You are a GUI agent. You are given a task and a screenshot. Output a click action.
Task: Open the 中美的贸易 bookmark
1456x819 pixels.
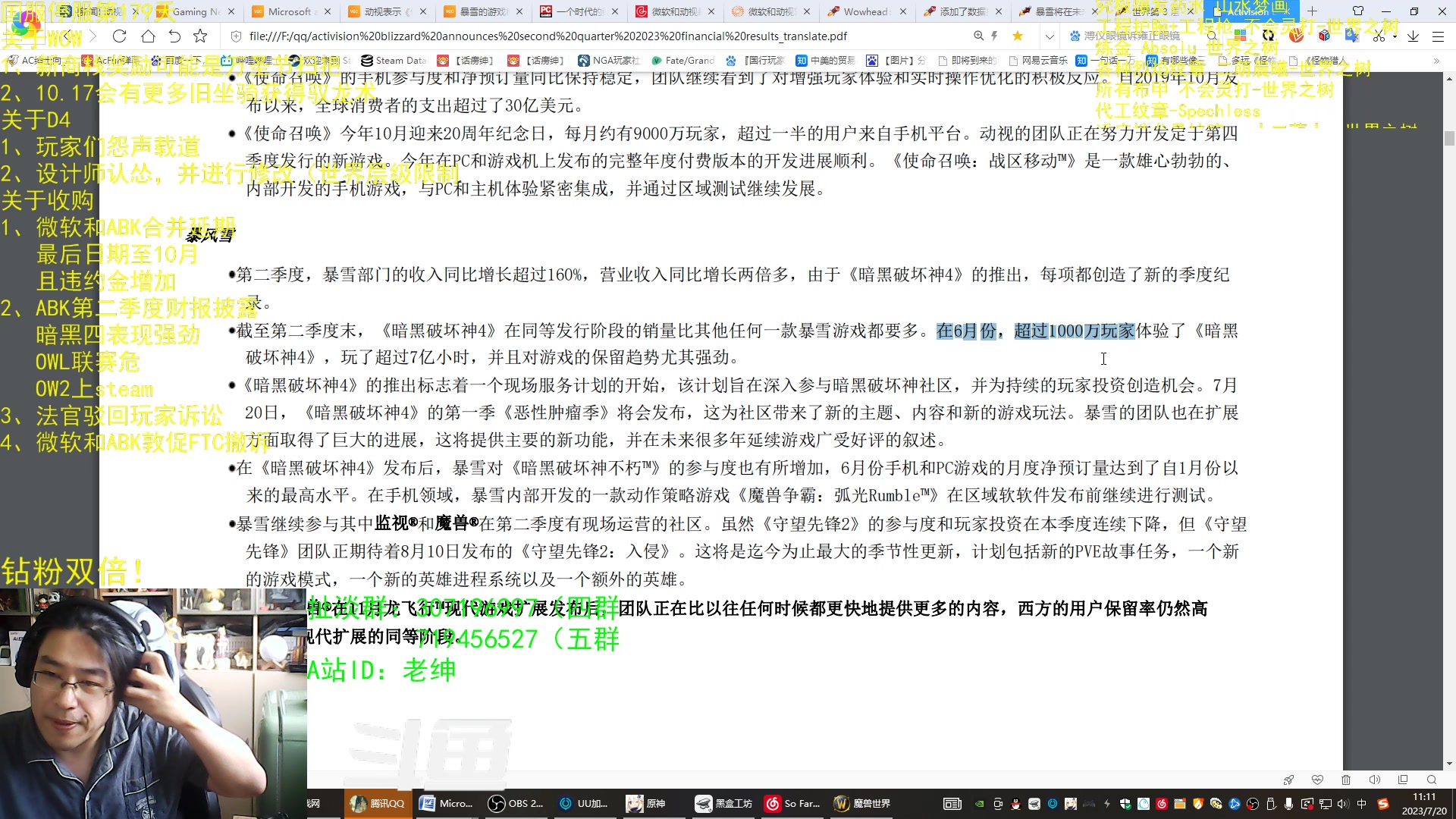coord(826,61)
